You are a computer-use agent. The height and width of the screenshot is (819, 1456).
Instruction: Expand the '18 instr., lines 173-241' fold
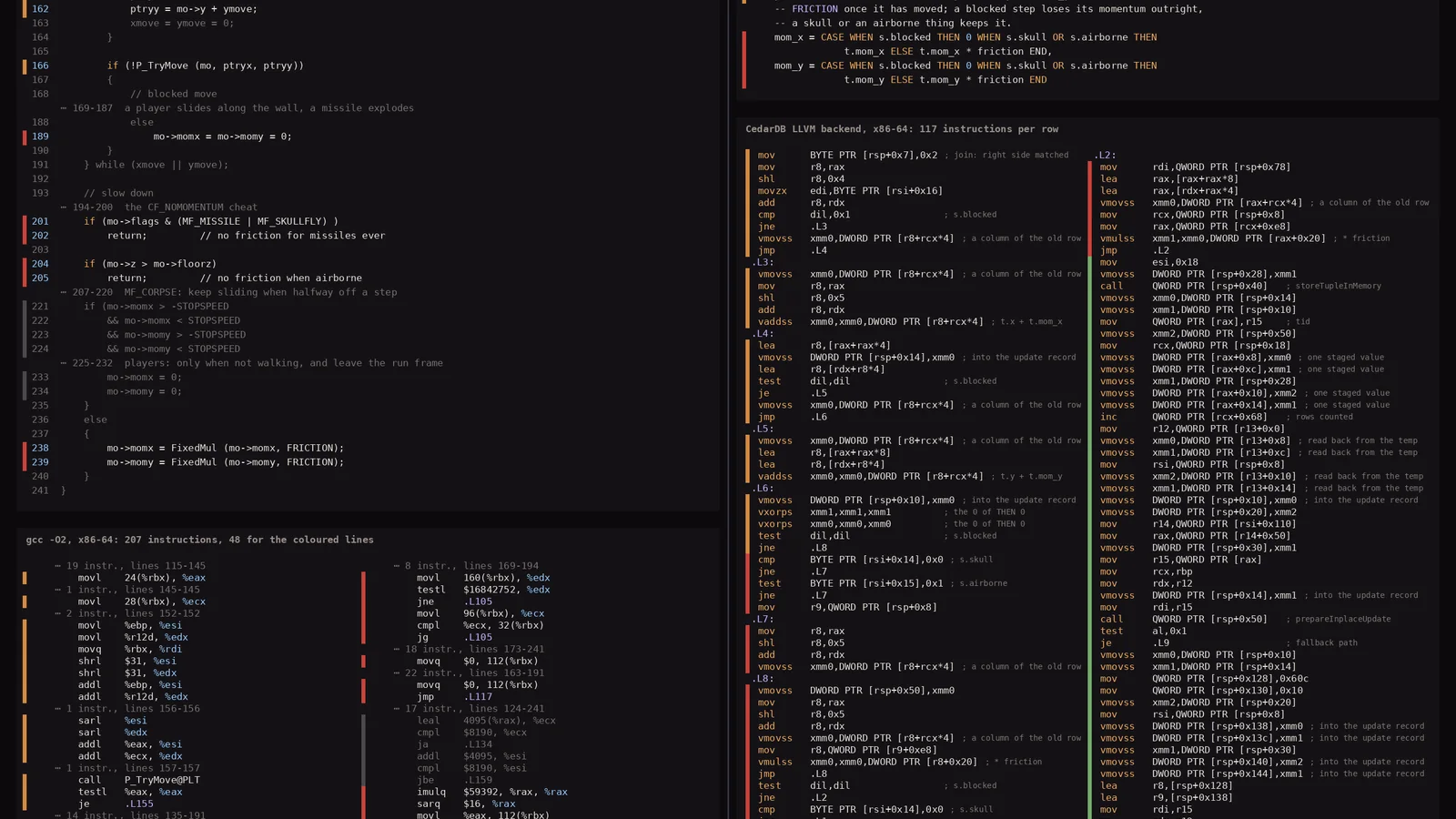pyautogui.click(x=469, y=650)
